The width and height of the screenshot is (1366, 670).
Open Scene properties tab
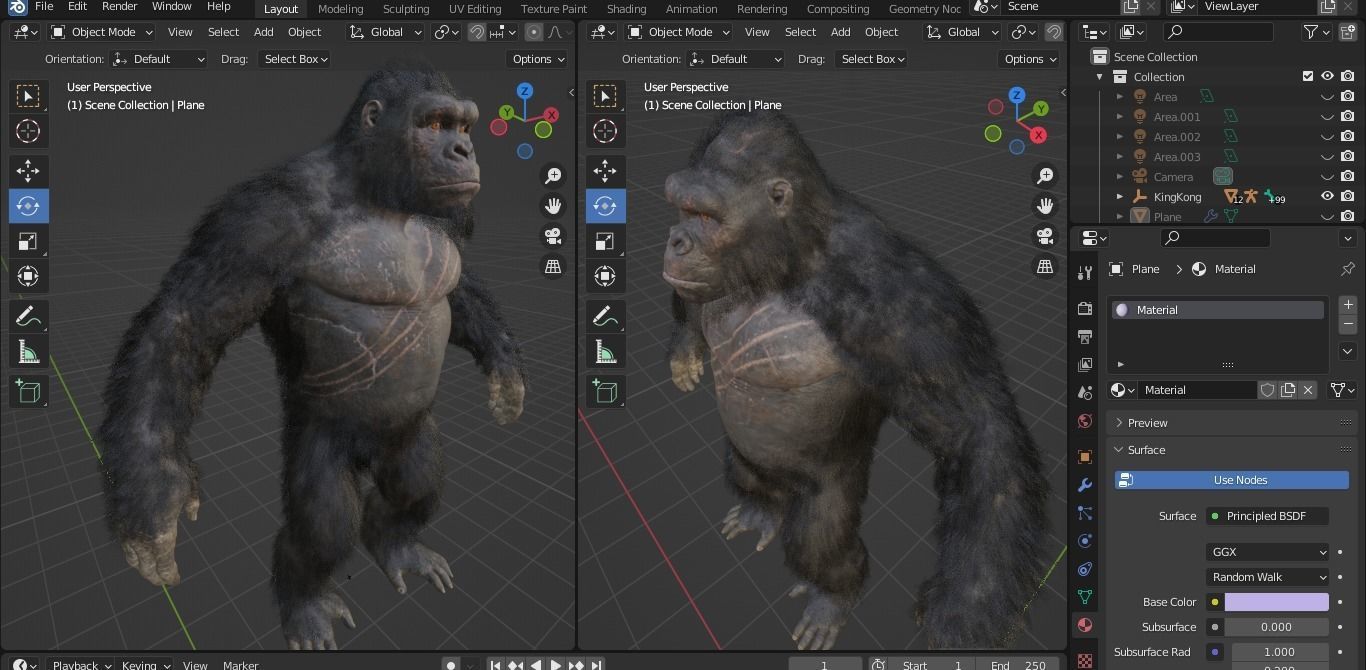[1085, 393]
